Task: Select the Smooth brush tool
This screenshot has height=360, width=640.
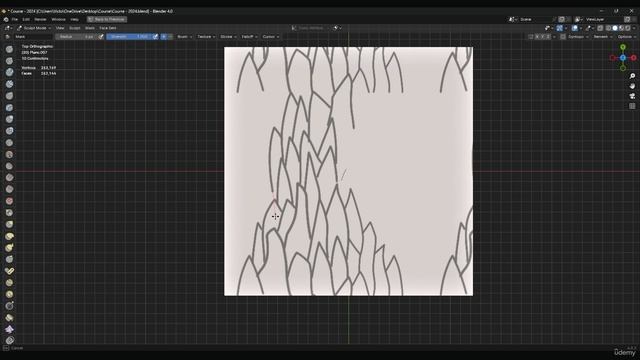Action: (9, 154)
